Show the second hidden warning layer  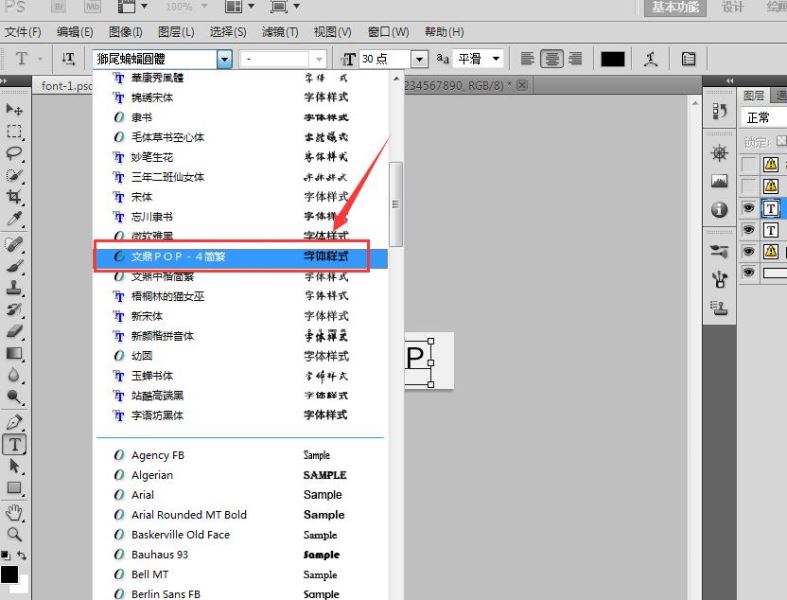(x=749, y=186)
